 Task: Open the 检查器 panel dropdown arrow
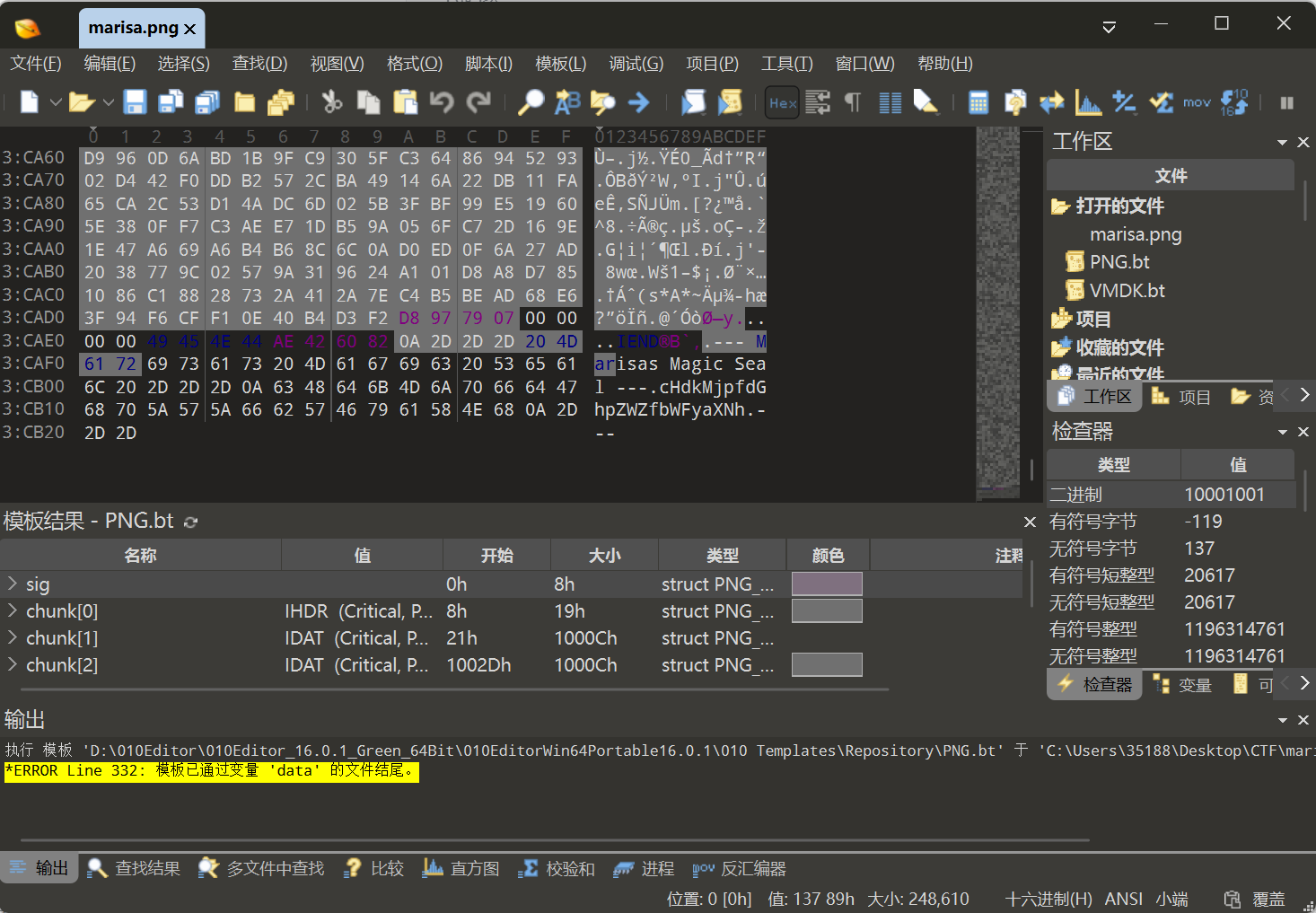tap(1282, 433)
